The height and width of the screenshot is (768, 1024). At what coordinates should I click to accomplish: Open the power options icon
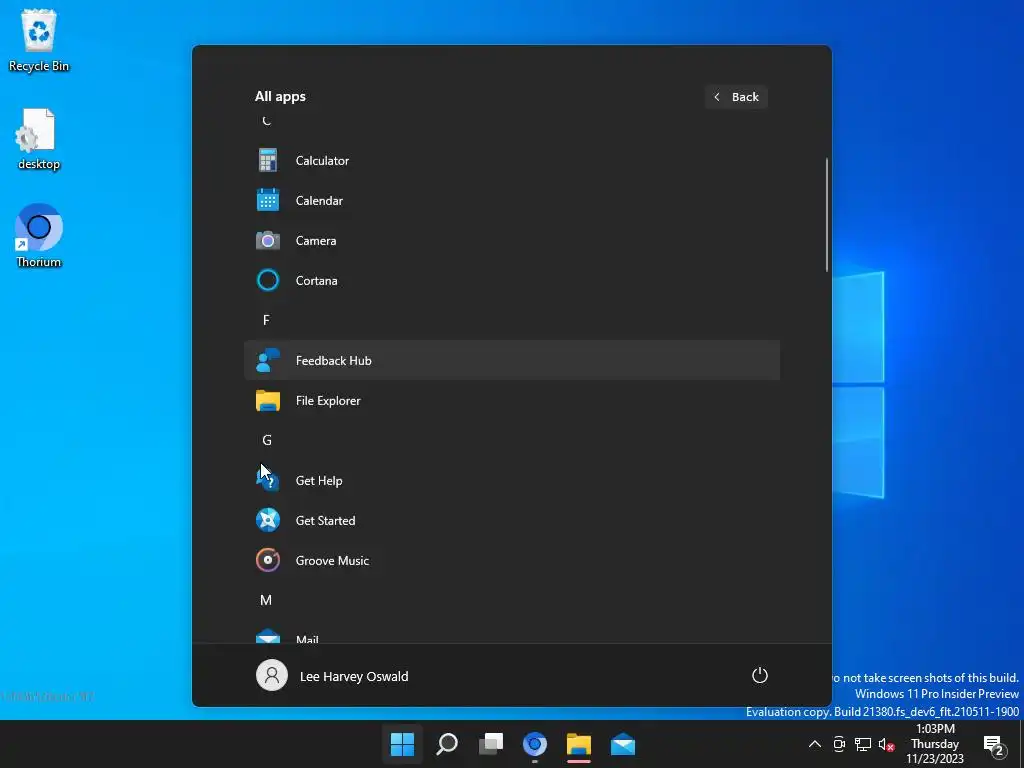pyautogui.click(x=760, y=675)
